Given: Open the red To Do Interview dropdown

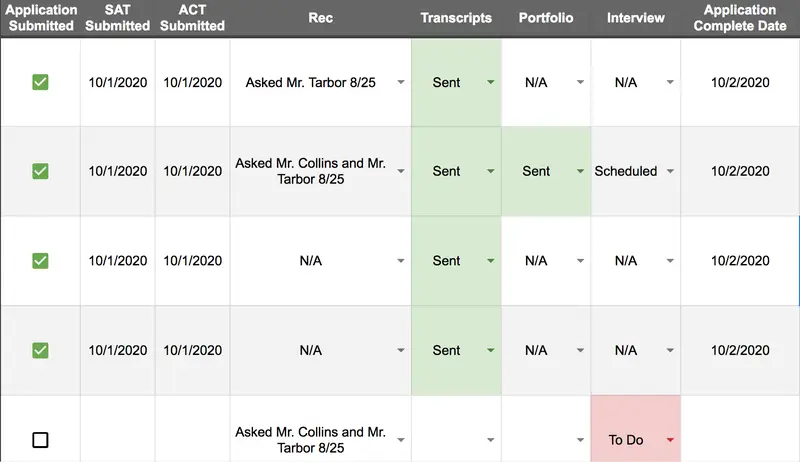Looking at the screenshot, I should 671,440.
